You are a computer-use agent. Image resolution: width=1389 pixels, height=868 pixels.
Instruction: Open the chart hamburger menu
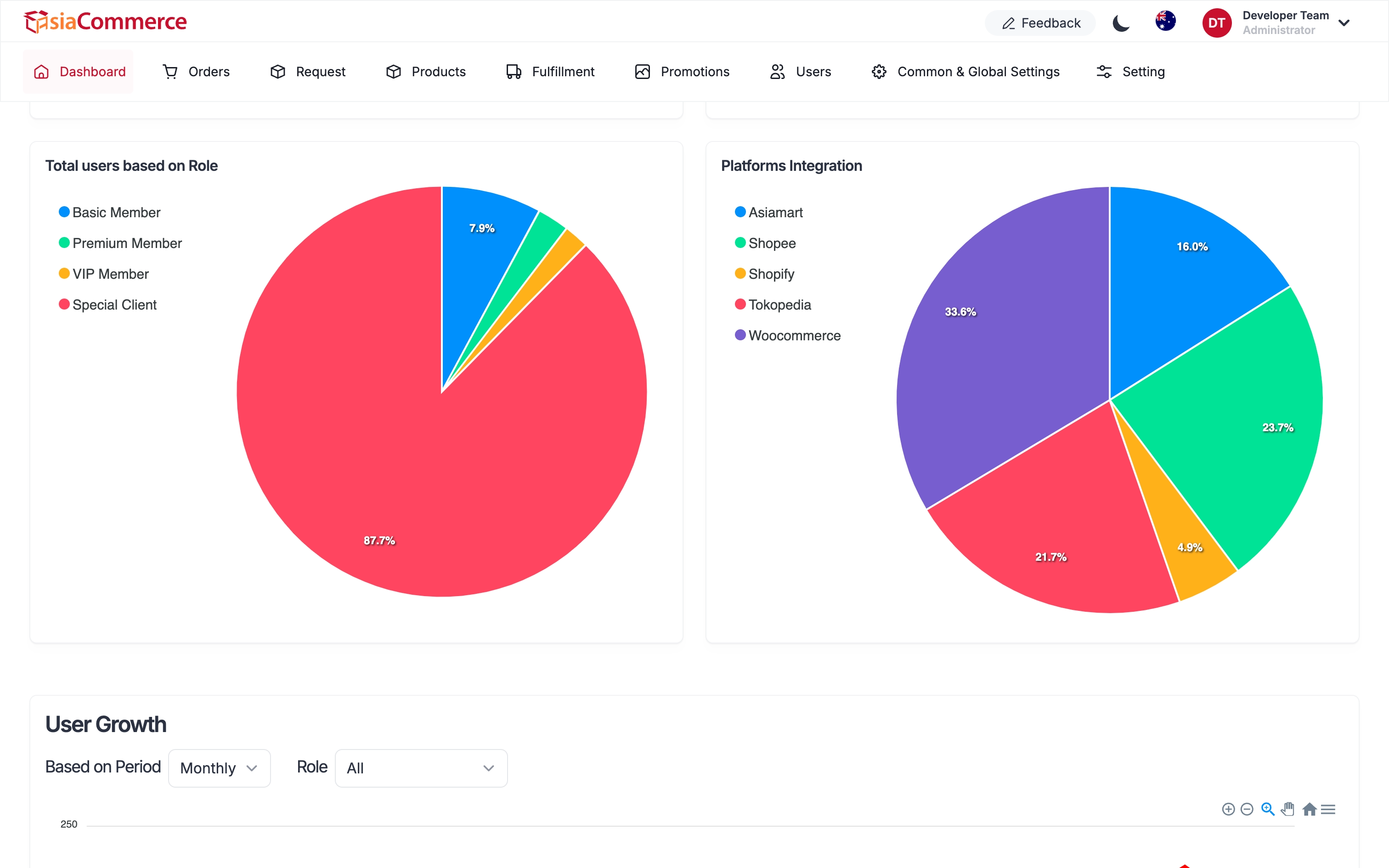(x=1328, y=809)
